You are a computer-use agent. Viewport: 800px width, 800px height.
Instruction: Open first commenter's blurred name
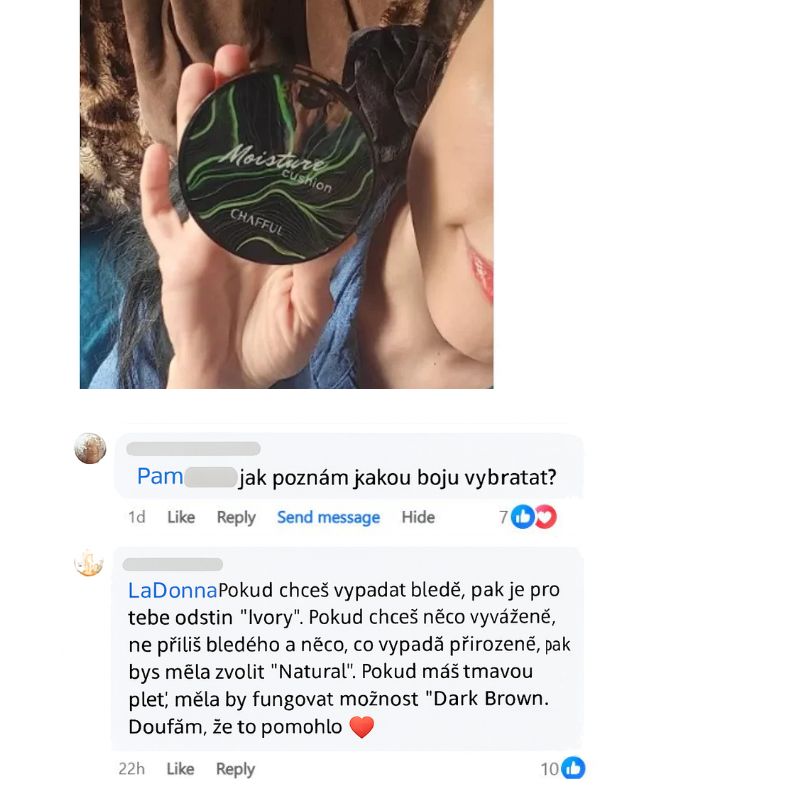(x=193, y=448)
